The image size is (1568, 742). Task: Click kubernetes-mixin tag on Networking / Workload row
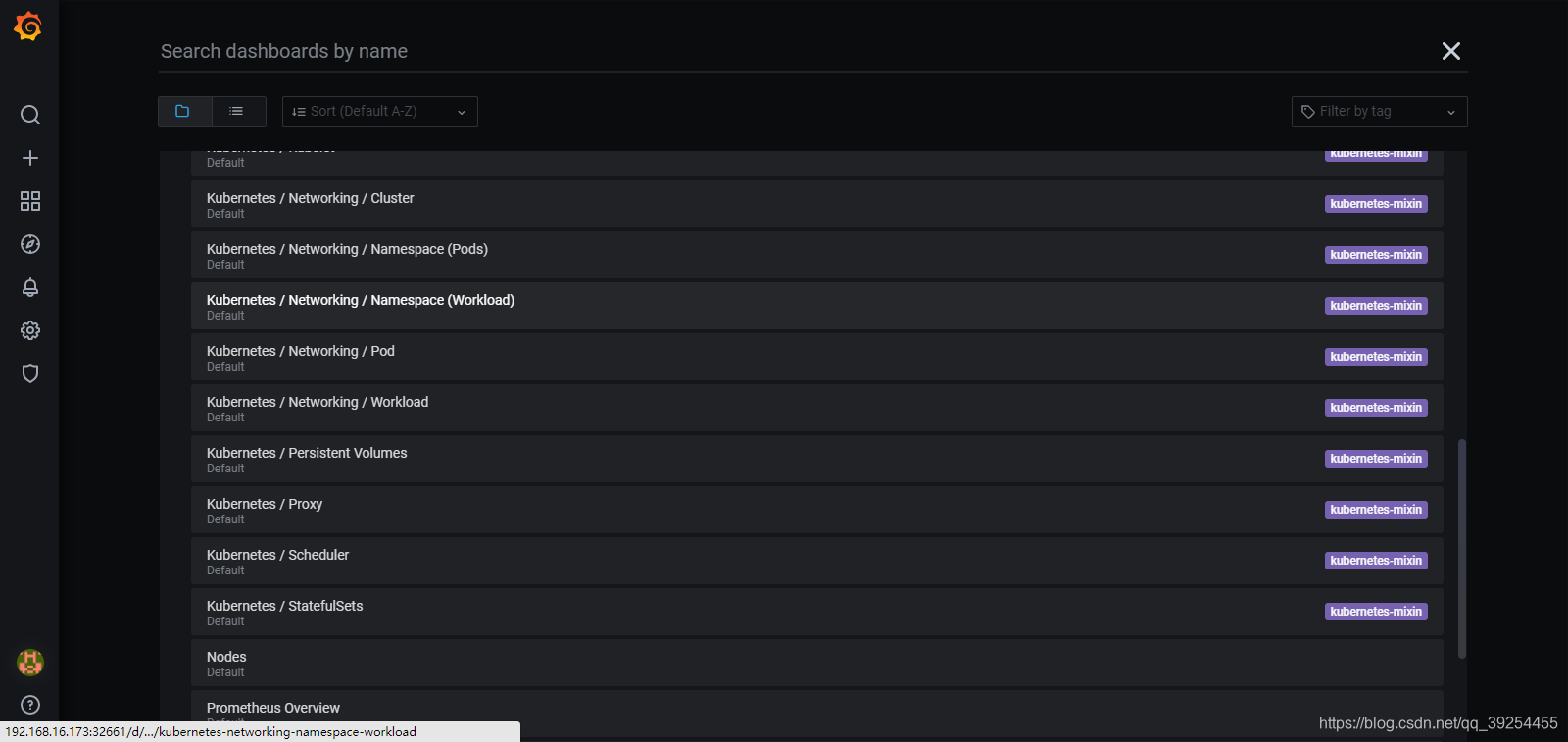(x=1376, y=408)
